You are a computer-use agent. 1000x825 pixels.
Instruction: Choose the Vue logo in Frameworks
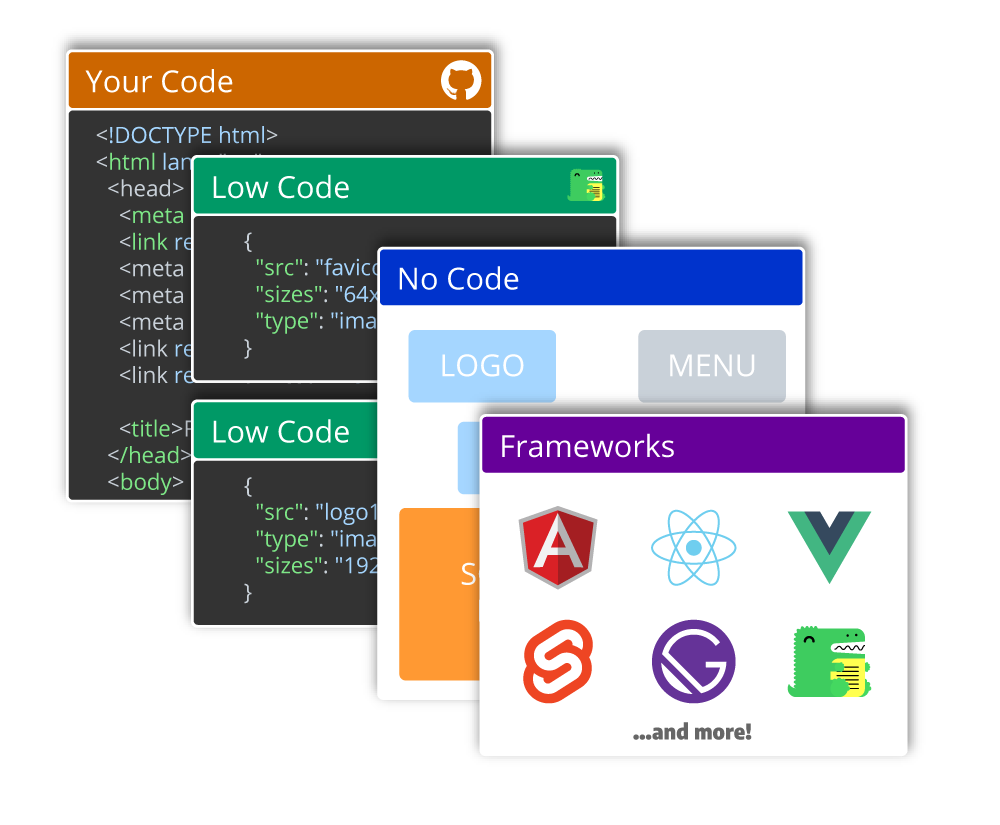click(x=829, y=547)
